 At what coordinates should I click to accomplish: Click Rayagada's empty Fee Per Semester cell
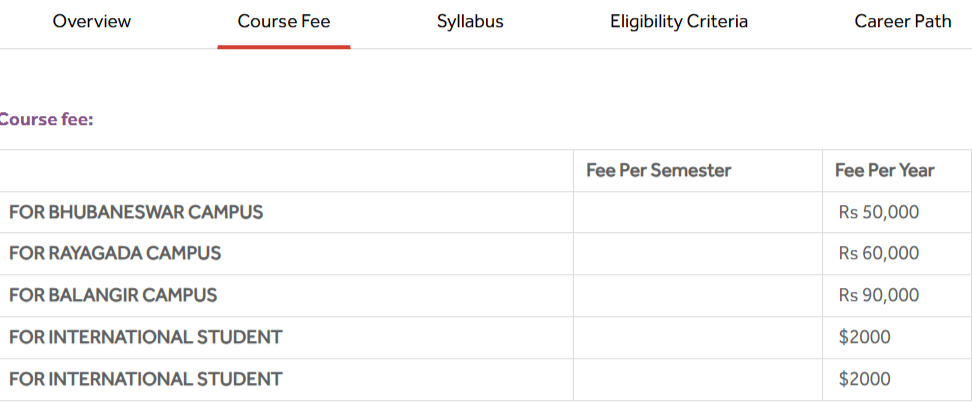tap(697, 254)
